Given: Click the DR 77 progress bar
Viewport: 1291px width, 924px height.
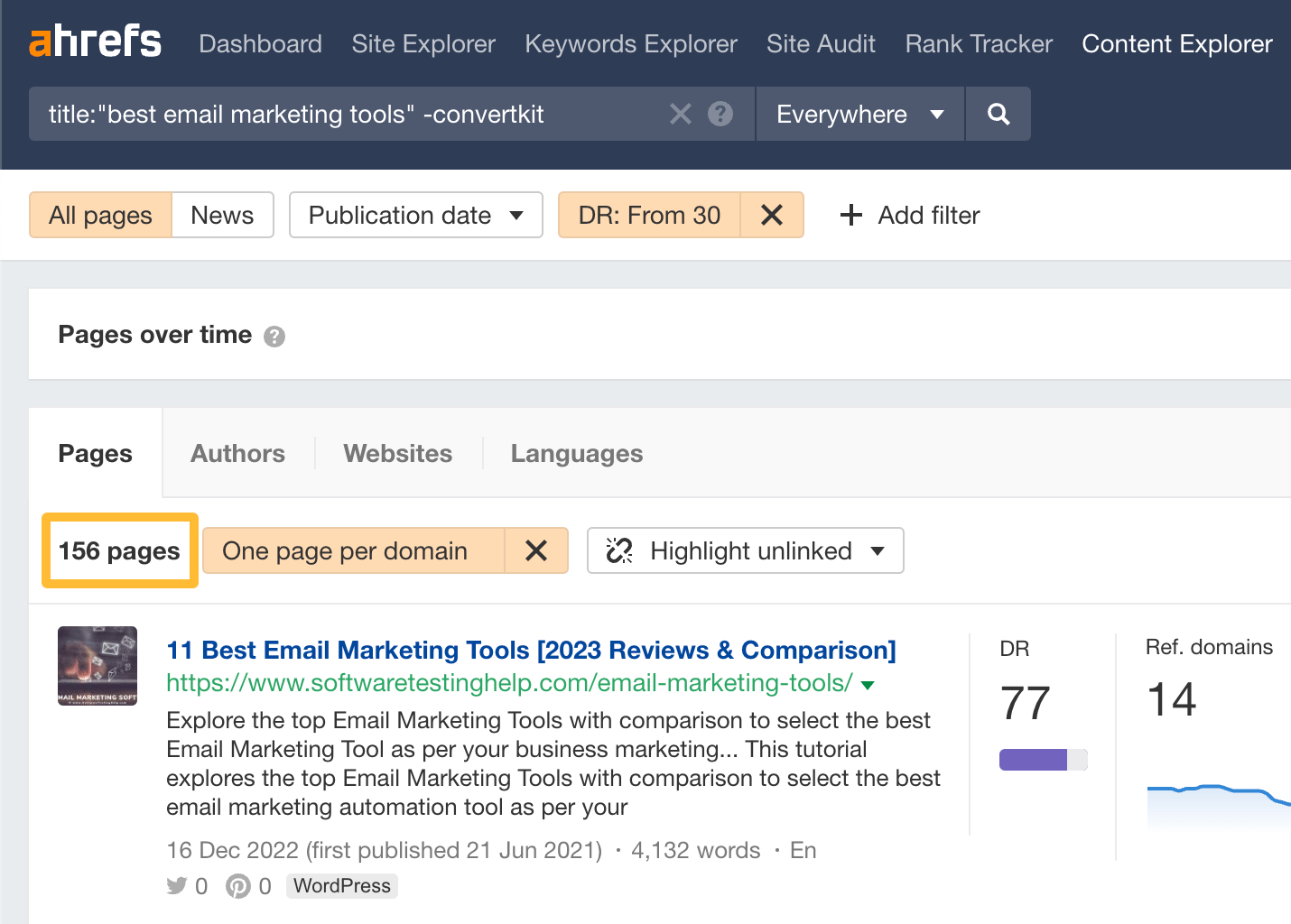Looking at the screenshot, I should coord(1043,759).
